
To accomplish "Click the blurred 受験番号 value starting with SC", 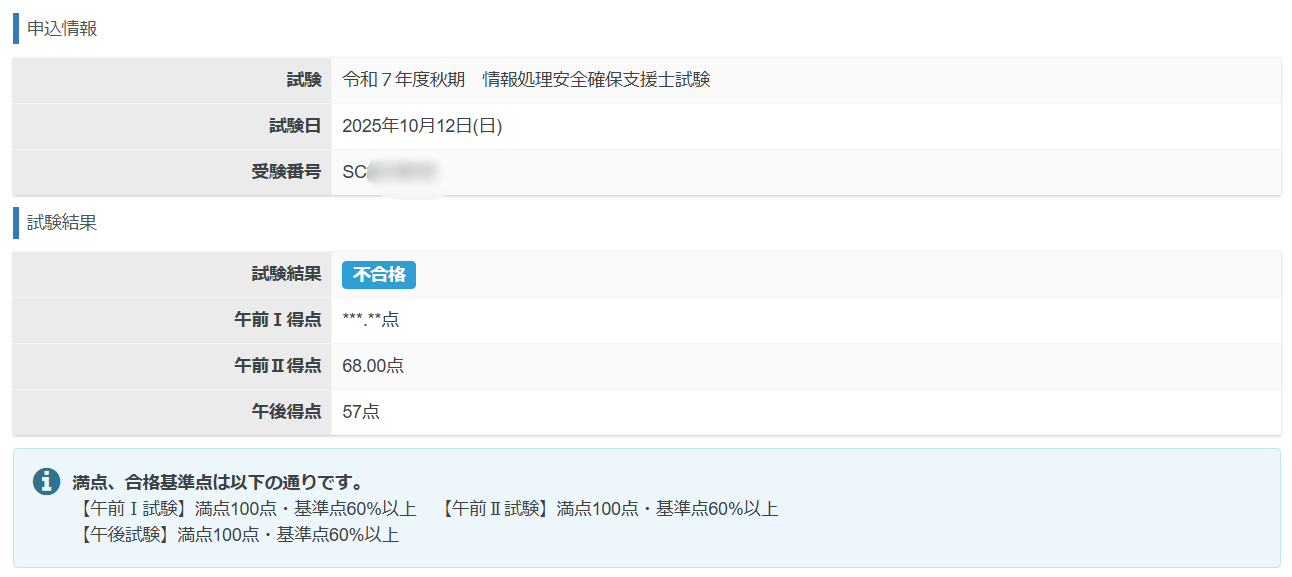I will (391, 172).
